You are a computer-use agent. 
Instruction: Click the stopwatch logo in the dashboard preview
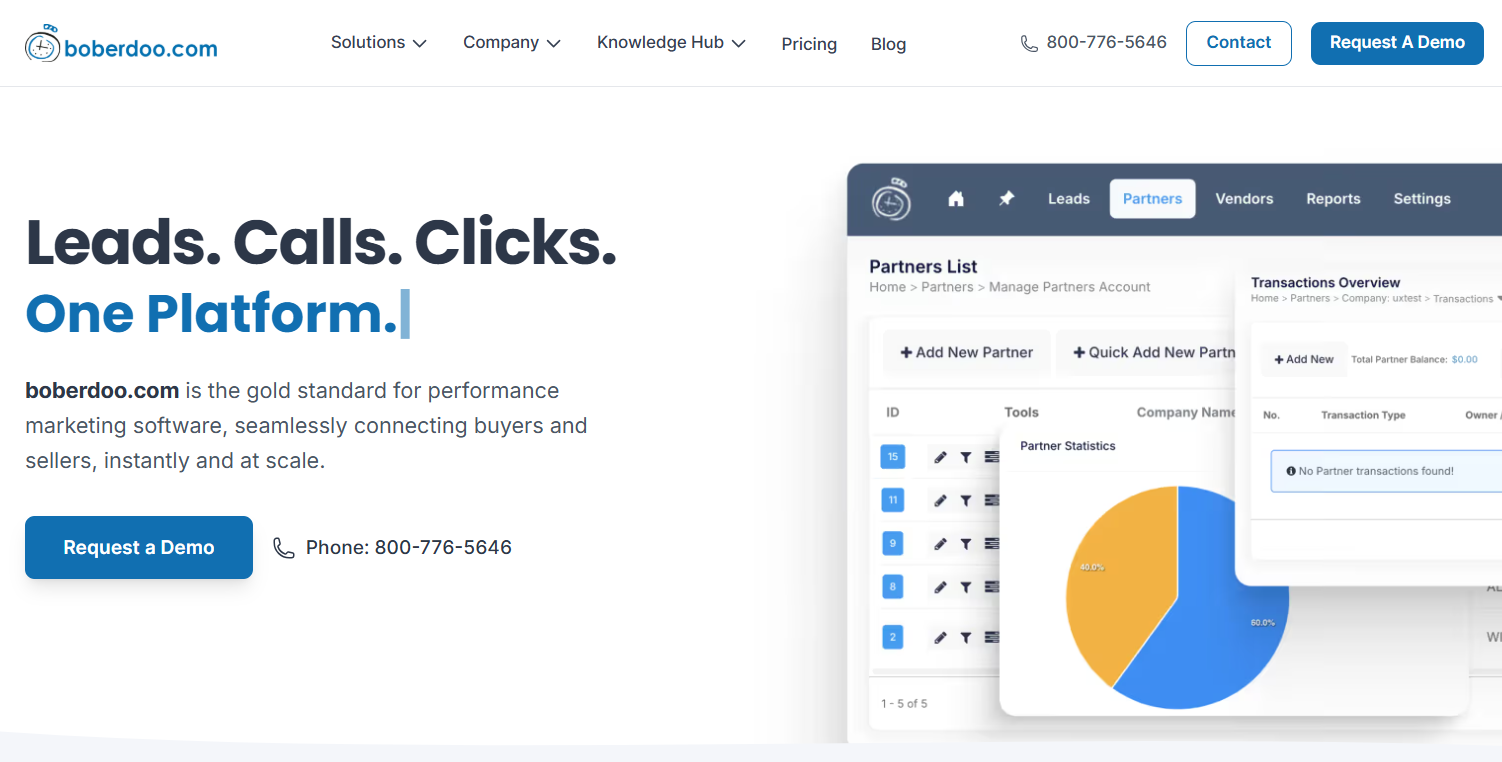(x=891, y=199)
